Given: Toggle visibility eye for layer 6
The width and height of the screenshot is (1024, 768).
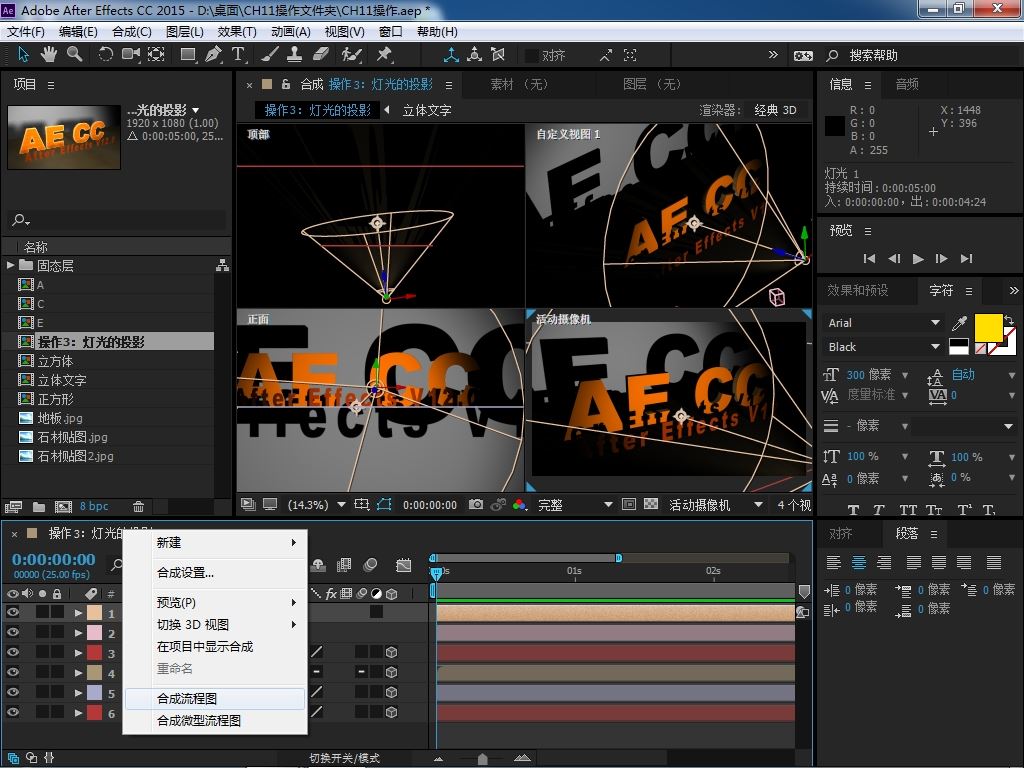Looking at the screenshot, I should 13,712.
